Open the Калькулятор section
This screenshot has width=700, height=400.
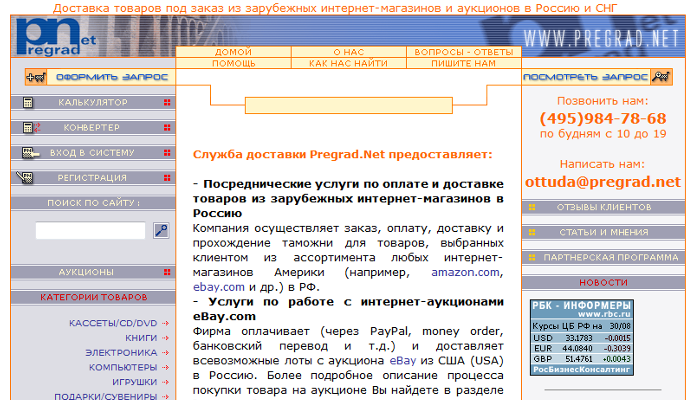pos(93,102)
